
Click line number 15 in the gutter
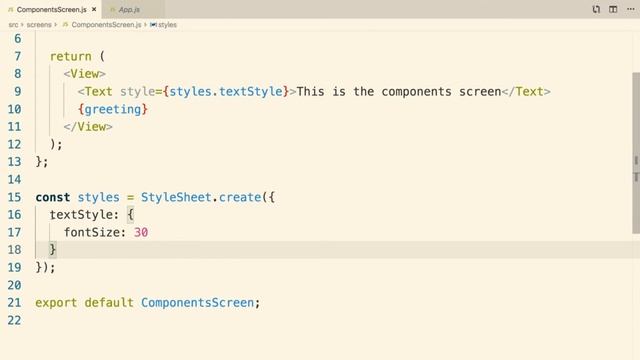[x=14, y=197]
